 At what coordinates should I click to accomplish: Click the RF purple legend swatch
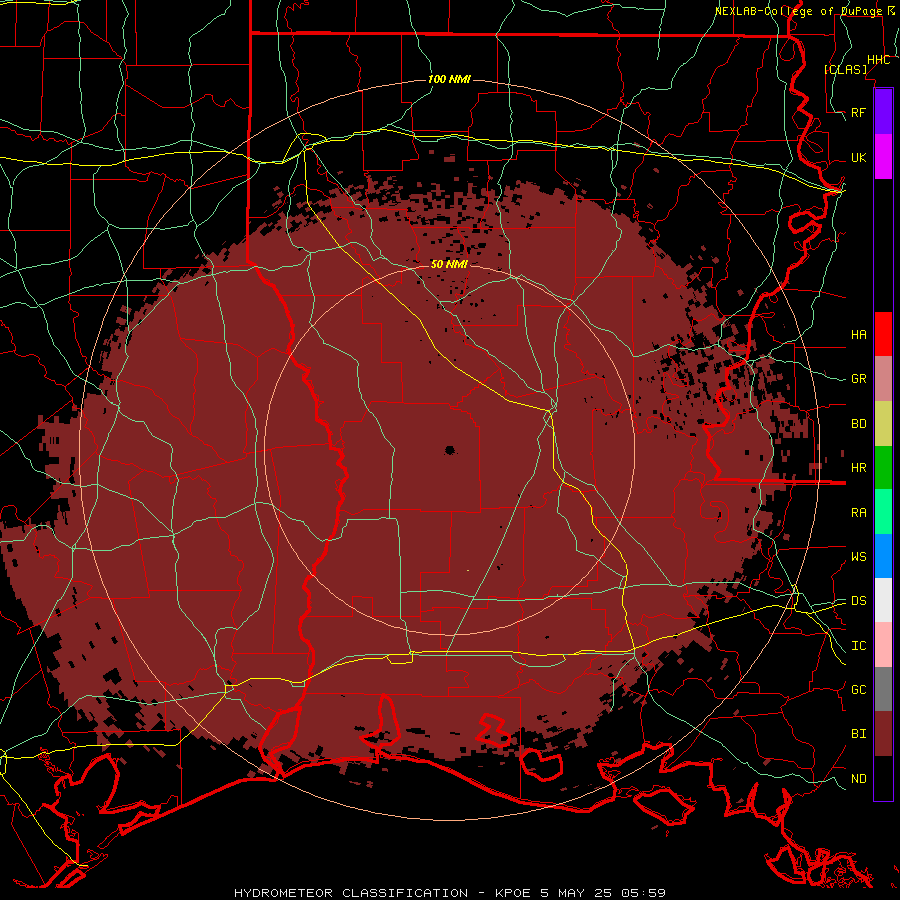point(883,112)
